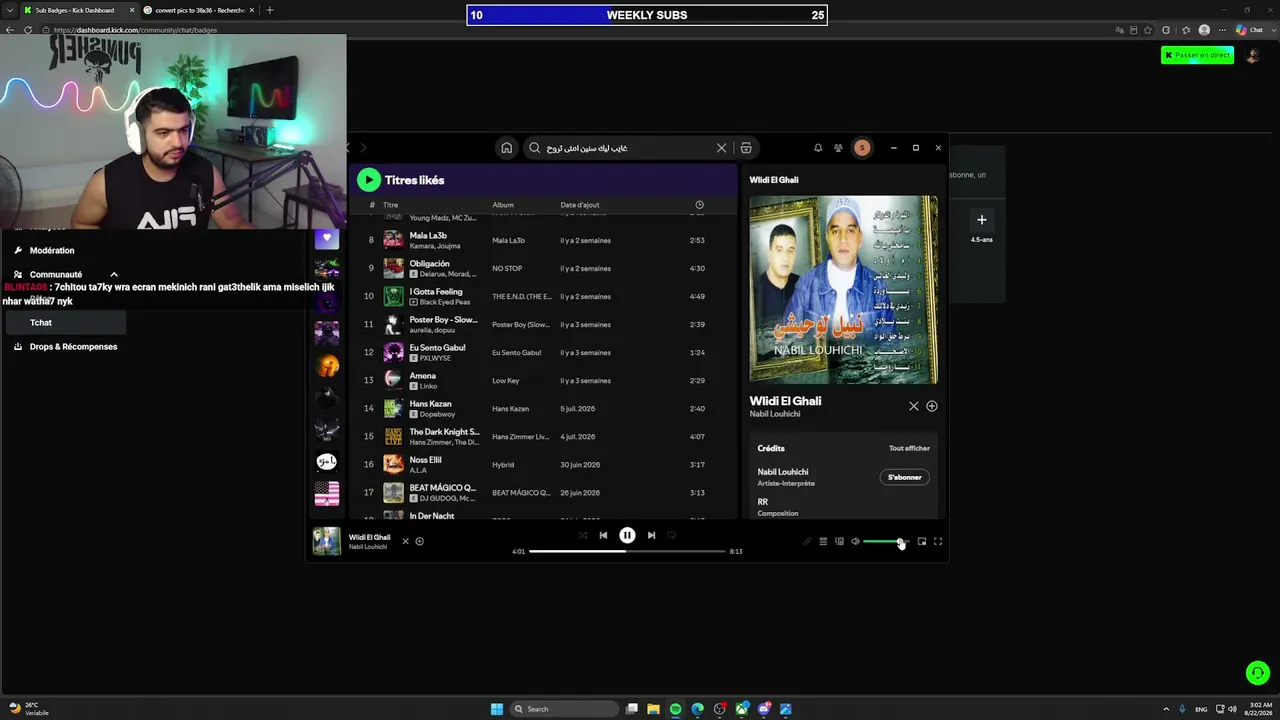Adjust the Spotify volume slider

tap(884, 542)
